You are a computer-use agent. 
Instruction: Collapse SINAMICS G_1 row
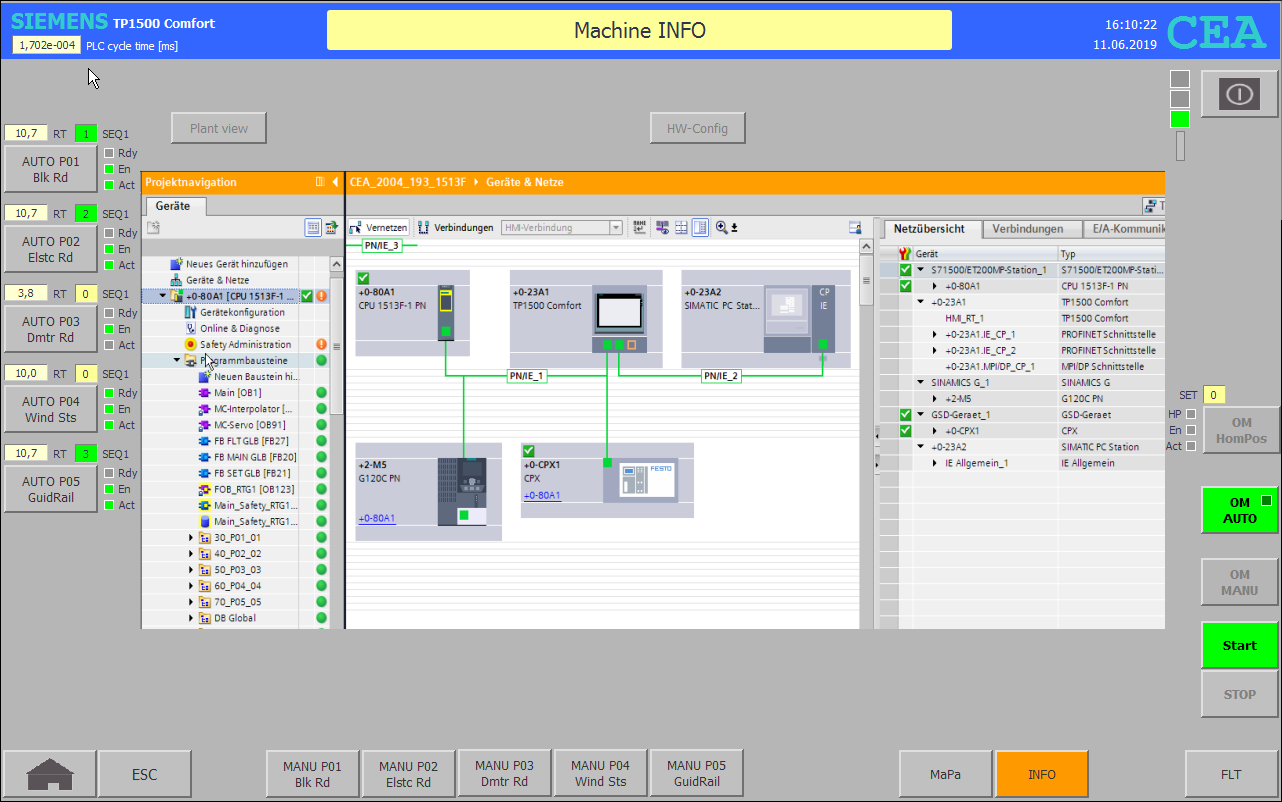[920, 382]
